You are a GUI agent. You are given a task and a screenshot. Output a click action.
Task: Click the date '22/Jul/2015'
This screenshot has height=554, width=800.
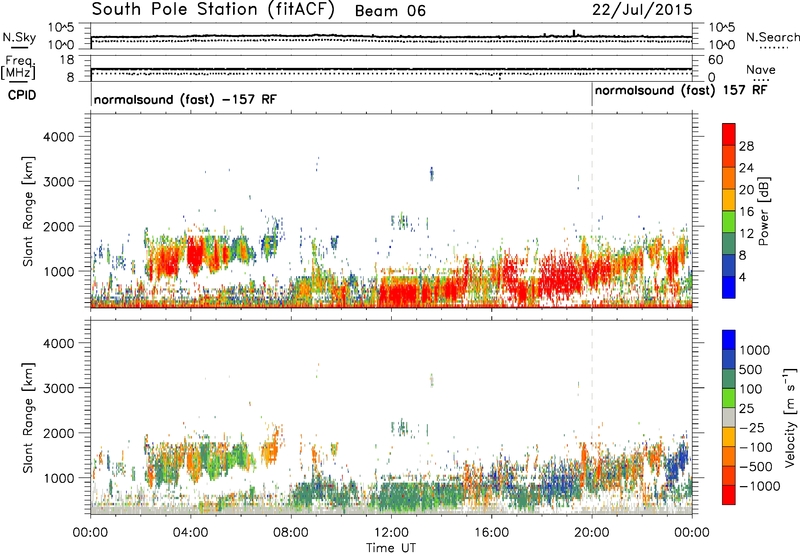(x=642, y=10)
